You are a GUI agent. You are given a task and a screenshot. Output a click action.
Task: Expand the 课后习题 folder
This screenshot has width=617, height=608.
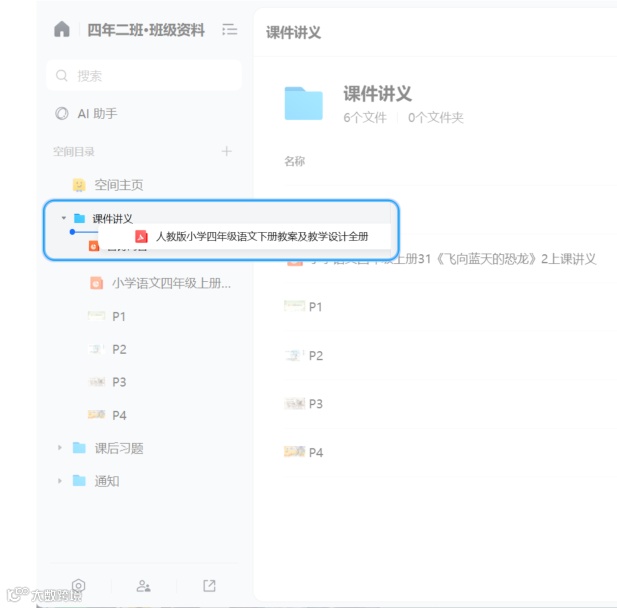(60, 447)
